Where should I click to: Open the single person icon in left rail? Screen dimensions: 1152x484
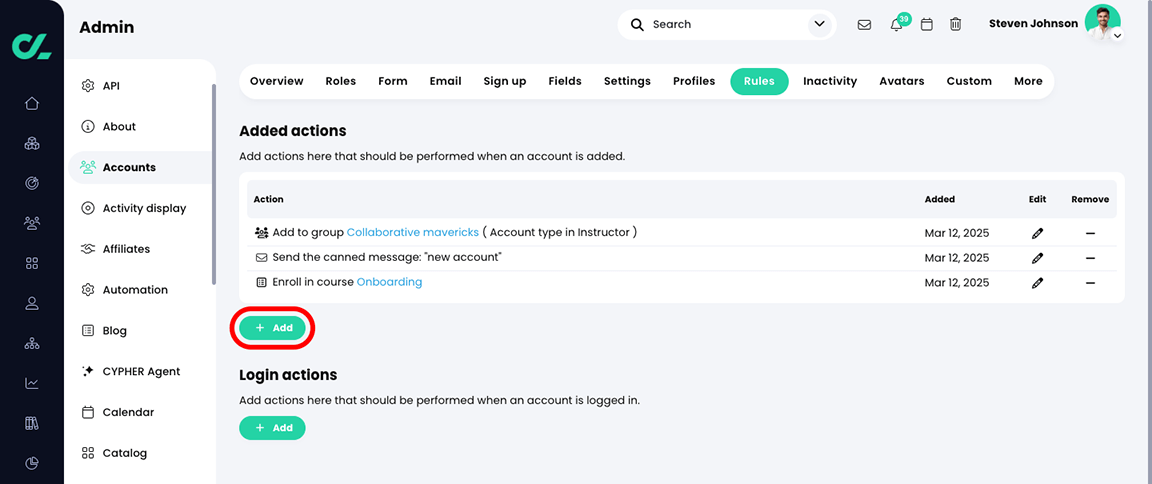[x=32, y=303]
